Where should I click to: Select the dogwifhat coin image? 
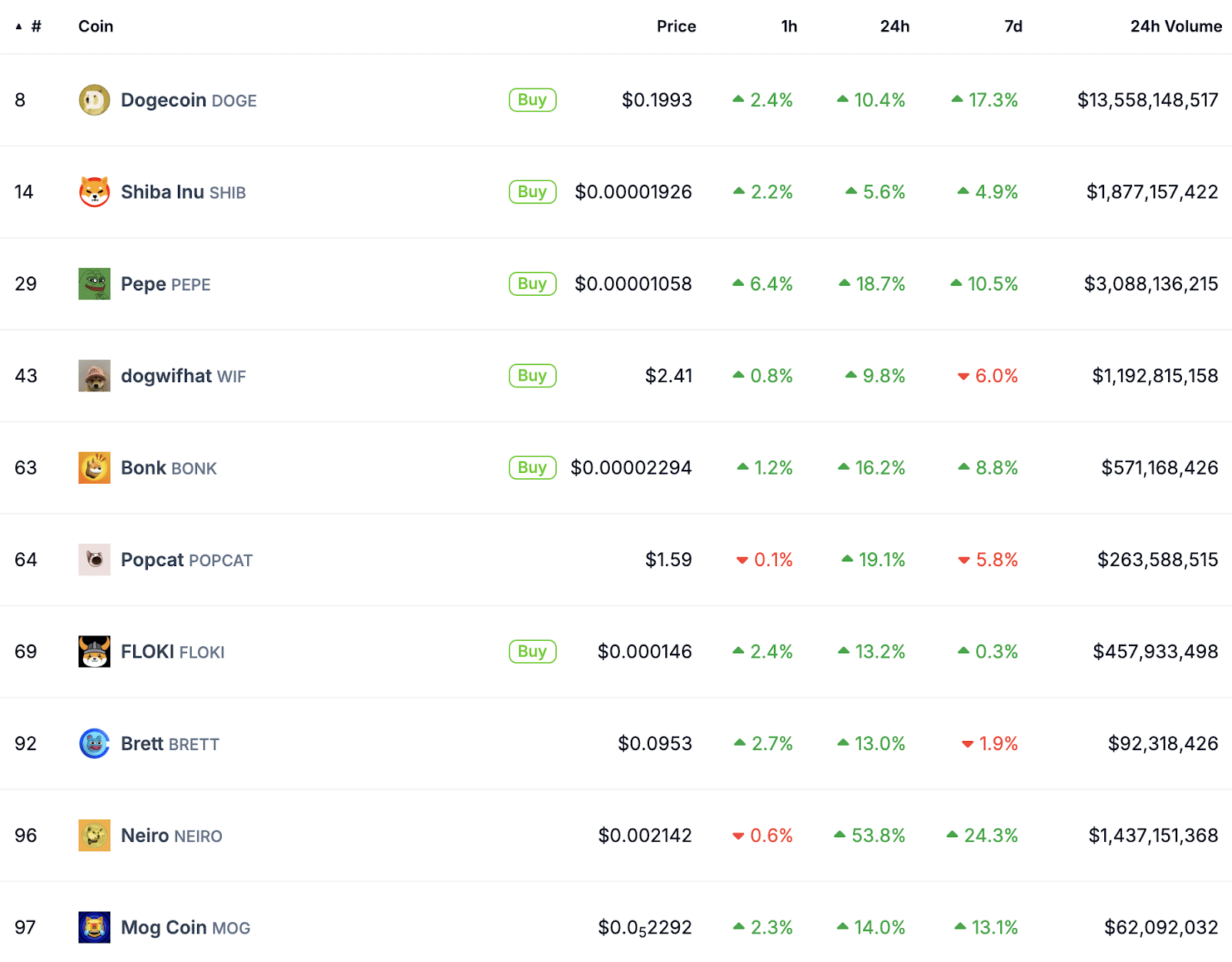(94, 376)
